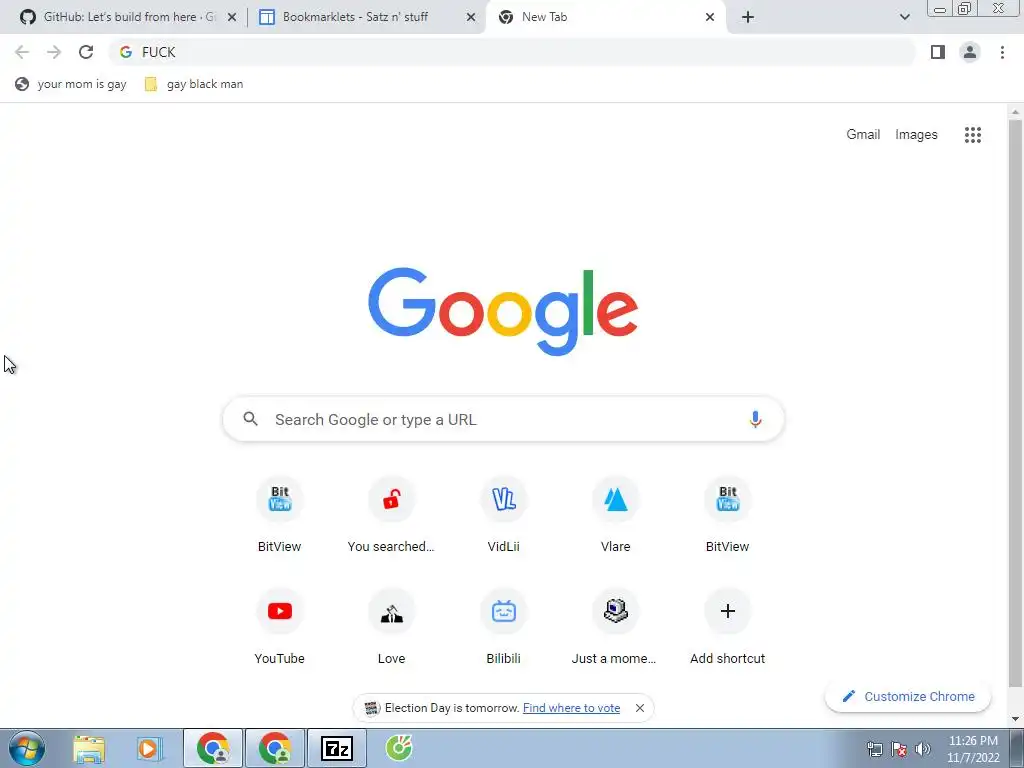The width and height of the screenshot is (1024, 768).
Task: Start voice search with microphone icon
Action: (x=755, y=419)
